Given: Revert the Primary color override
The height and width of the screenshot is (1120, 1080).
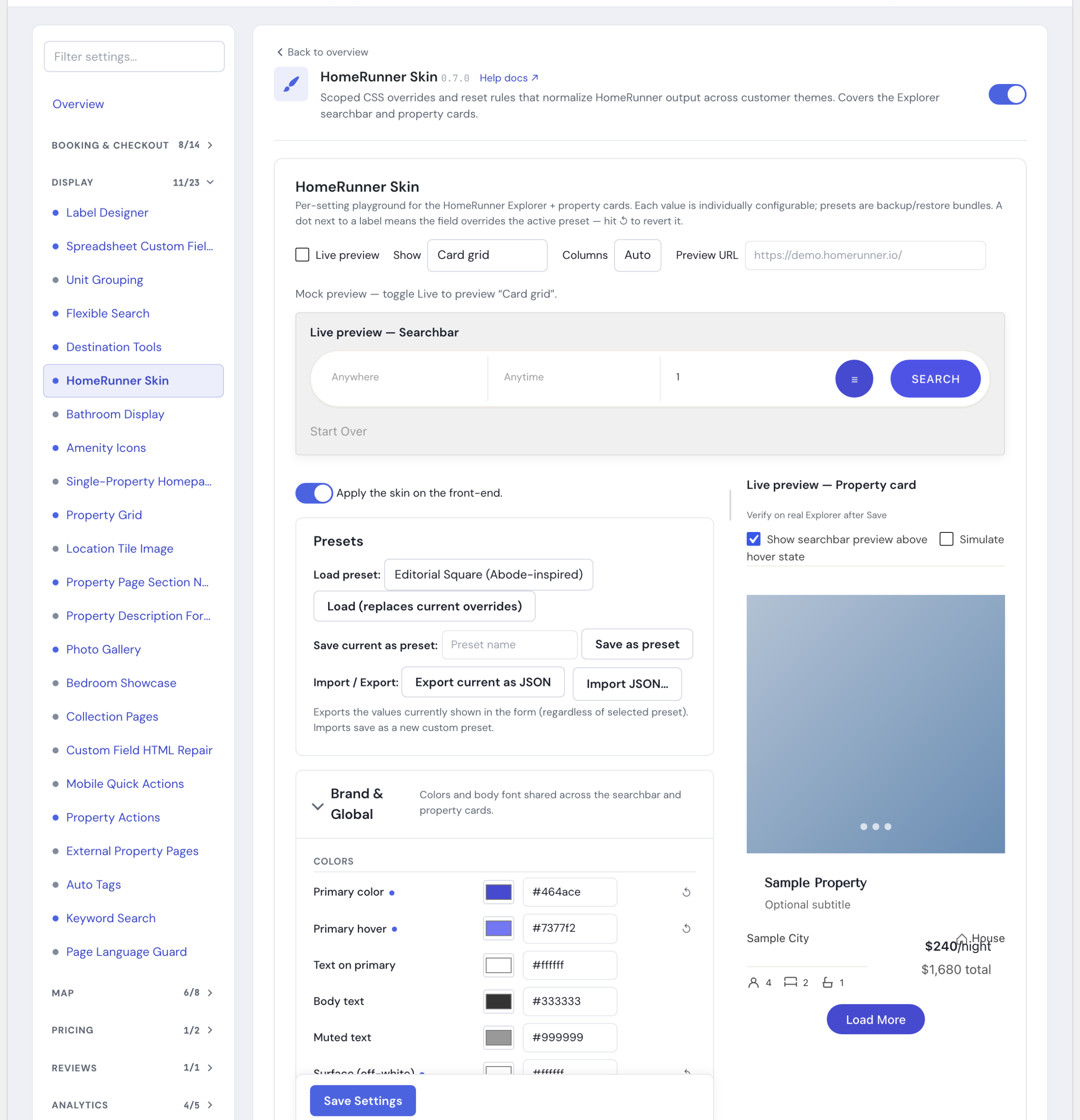Looking at the screenshot, I should click(x=686, y=892).
